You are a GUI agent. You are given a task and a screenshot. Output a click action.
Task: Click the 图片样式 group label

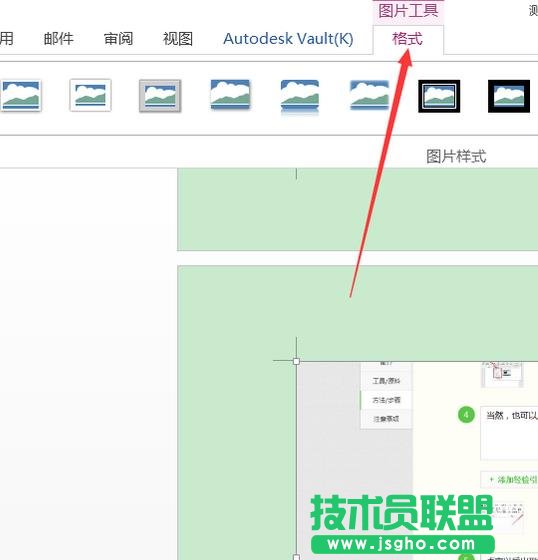click(x=456, y=156)
